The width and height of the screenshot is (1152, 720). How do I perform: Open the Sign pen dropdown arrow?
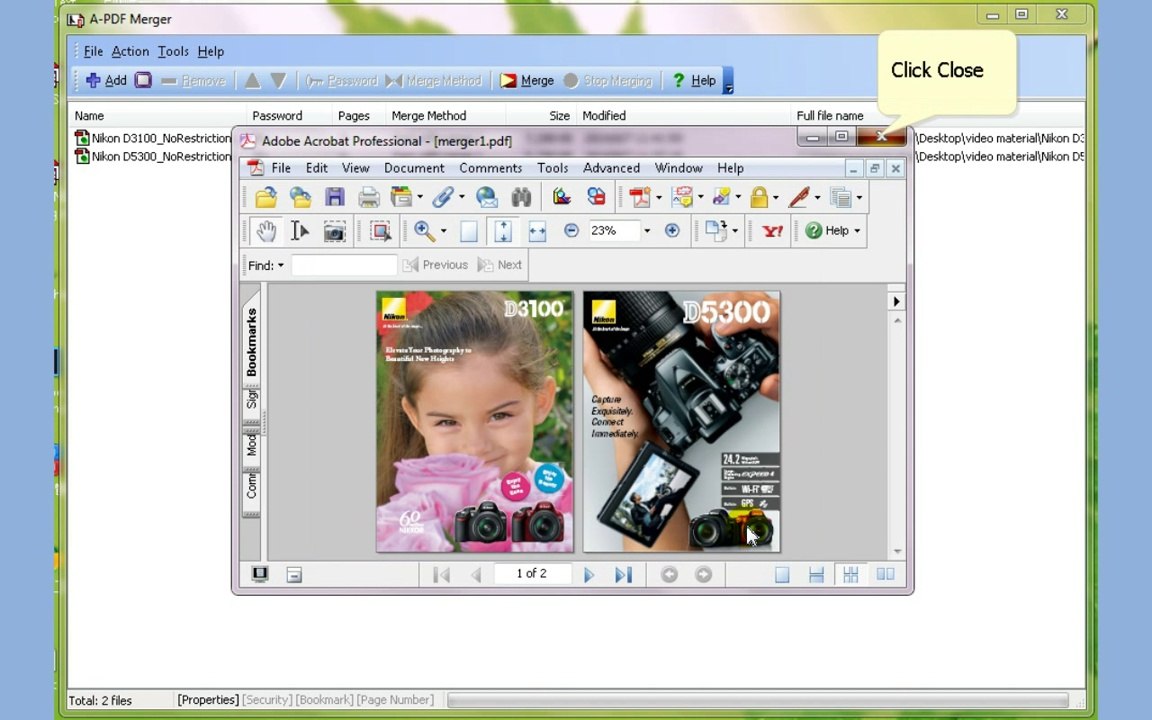[817, 197]
